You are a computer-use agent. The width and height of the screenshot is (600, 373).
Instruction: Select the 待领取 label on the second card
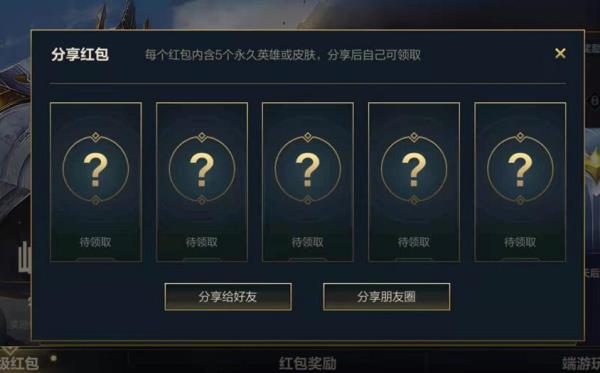[202, 242]
